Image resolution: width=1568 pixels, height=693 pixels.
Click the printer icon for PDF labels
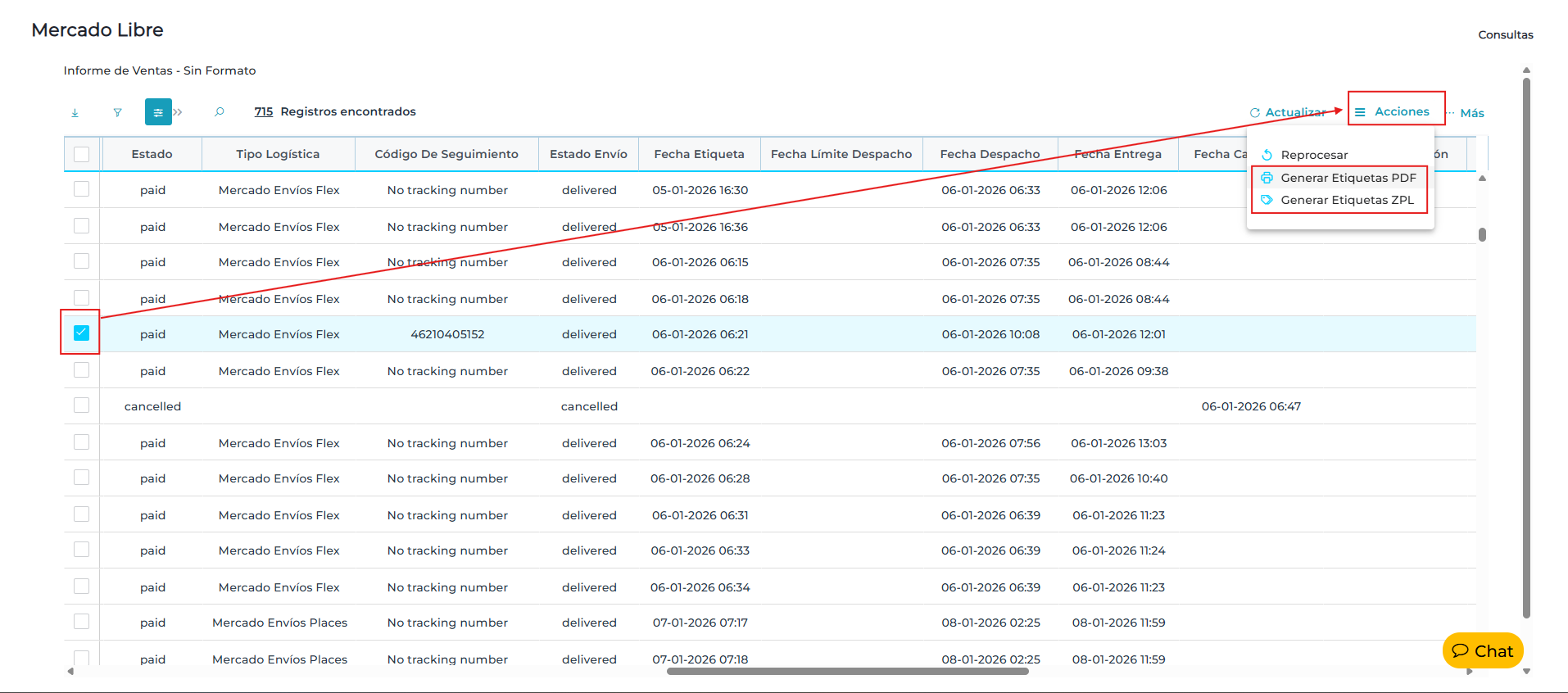pos(1267,178)
